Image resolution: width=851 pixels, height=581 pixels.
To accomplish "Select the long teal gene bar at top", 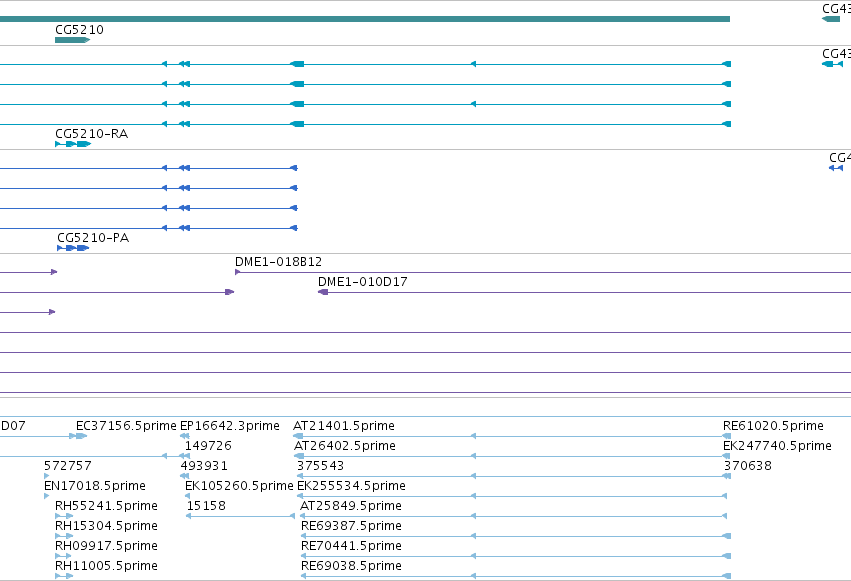I will tap(365, 19).
